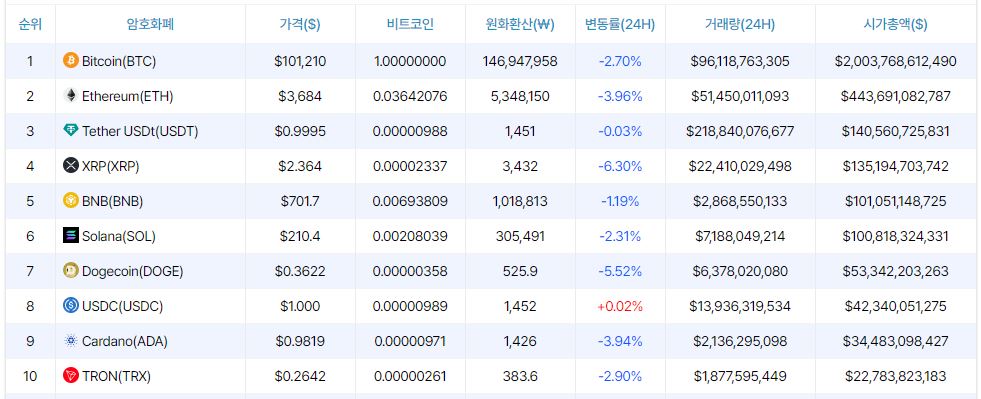
Task: Click the XRP black circular icon
Action: click(71, 166)
